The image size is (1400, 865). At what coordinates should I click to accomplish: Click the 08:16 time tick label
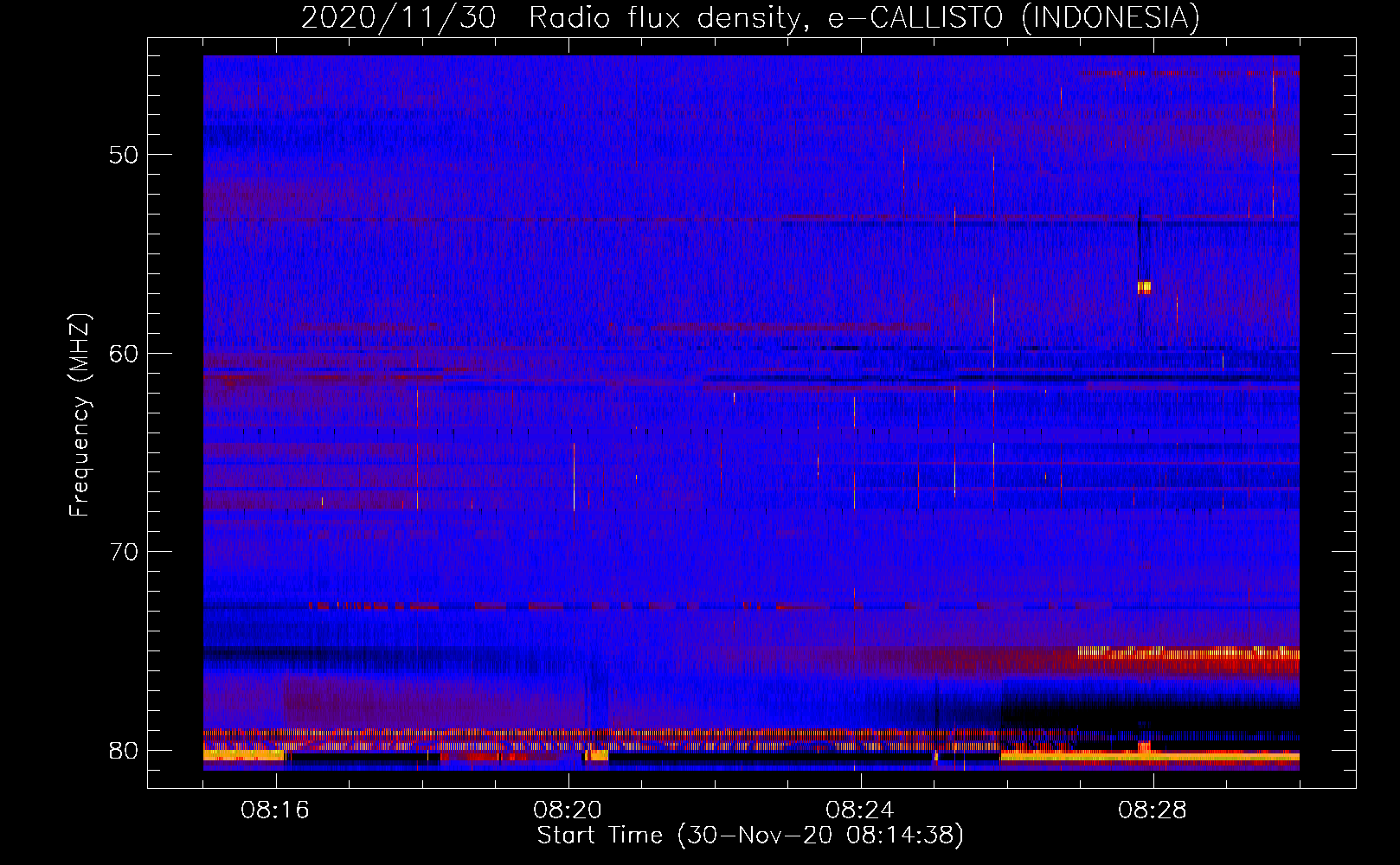275,811
